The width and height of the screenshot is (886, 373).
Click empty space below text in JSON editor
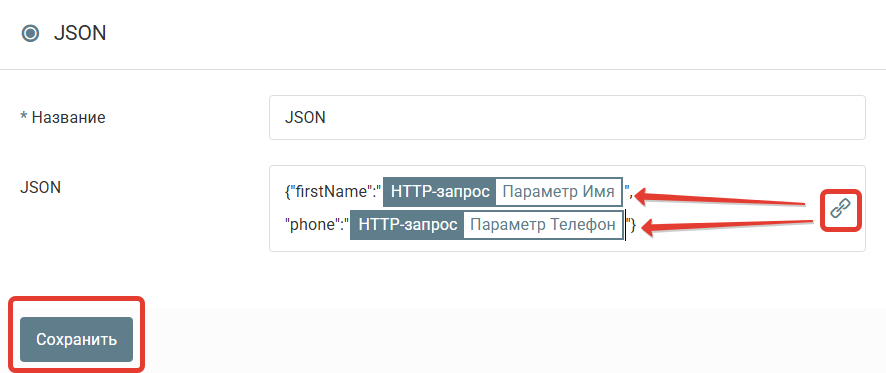[567, 245]
